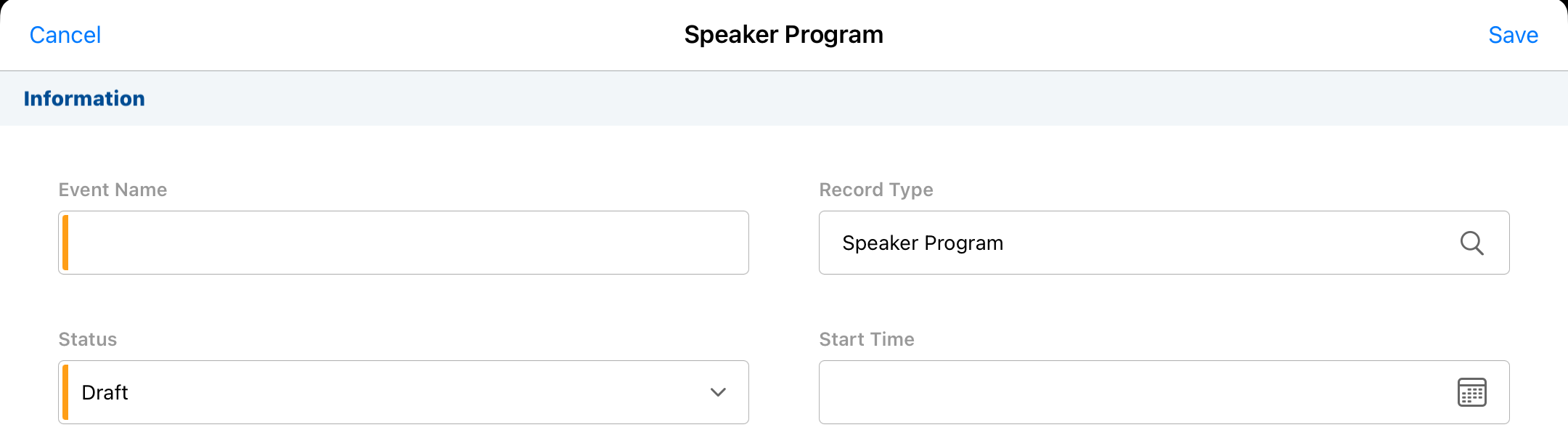Cancel the Speaker Program form
Screen dimensions: 1568x446
coord(65,35)
